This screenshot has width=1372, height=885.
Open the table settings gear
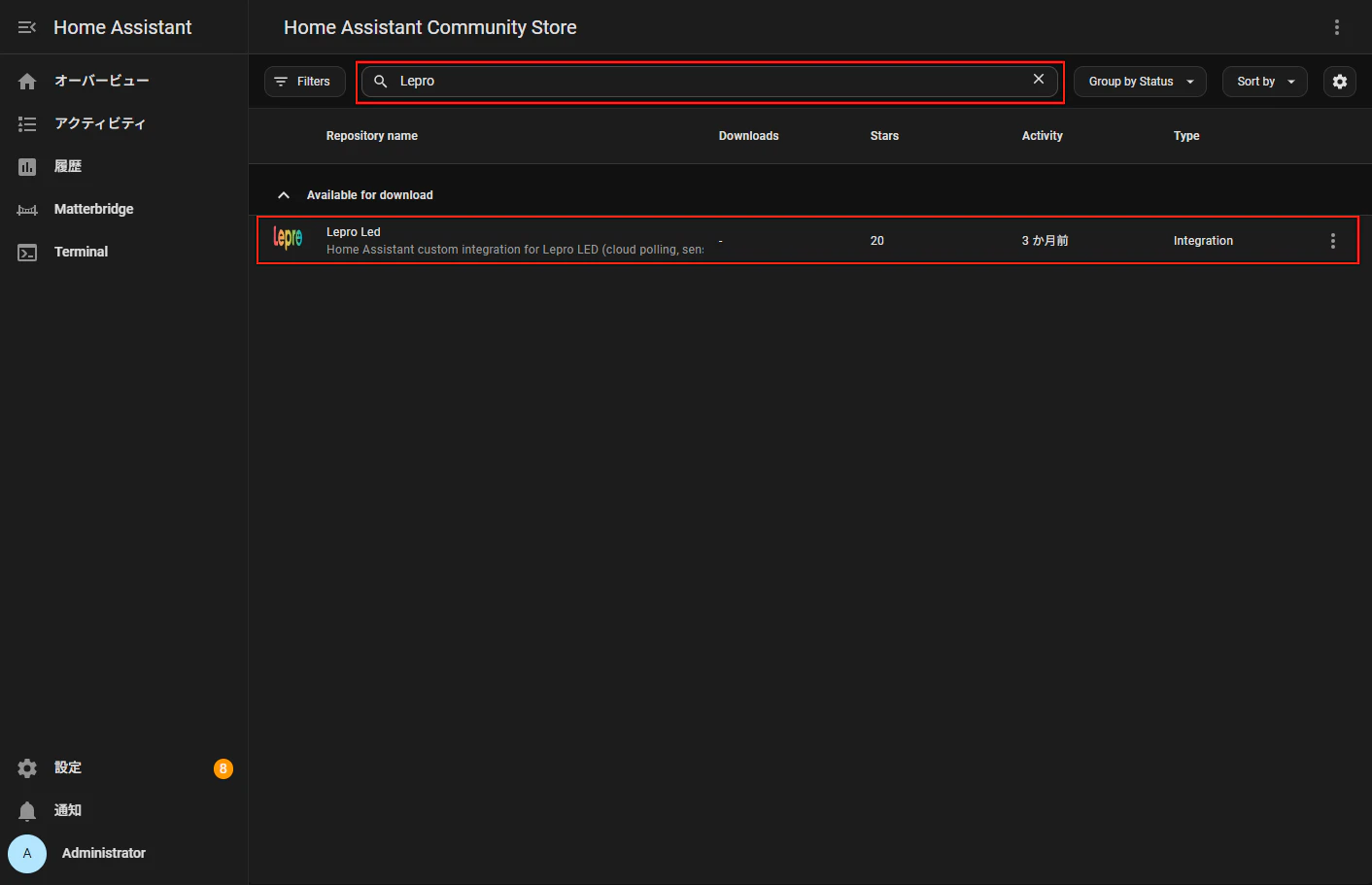coord(1340,82)
